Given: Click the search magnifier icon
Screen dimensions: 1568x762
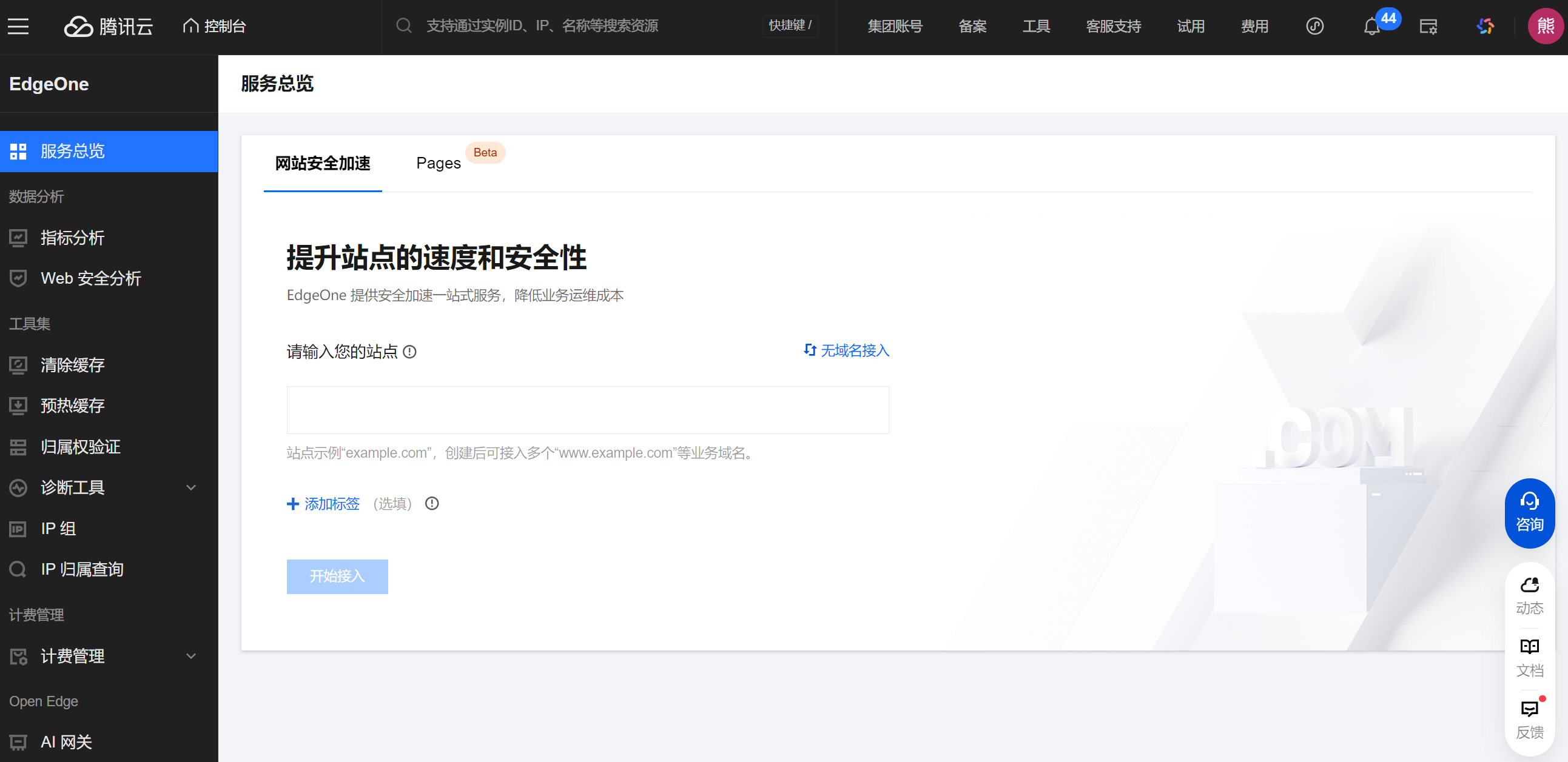Looking at the screenshot, I should tap(403, 25).
